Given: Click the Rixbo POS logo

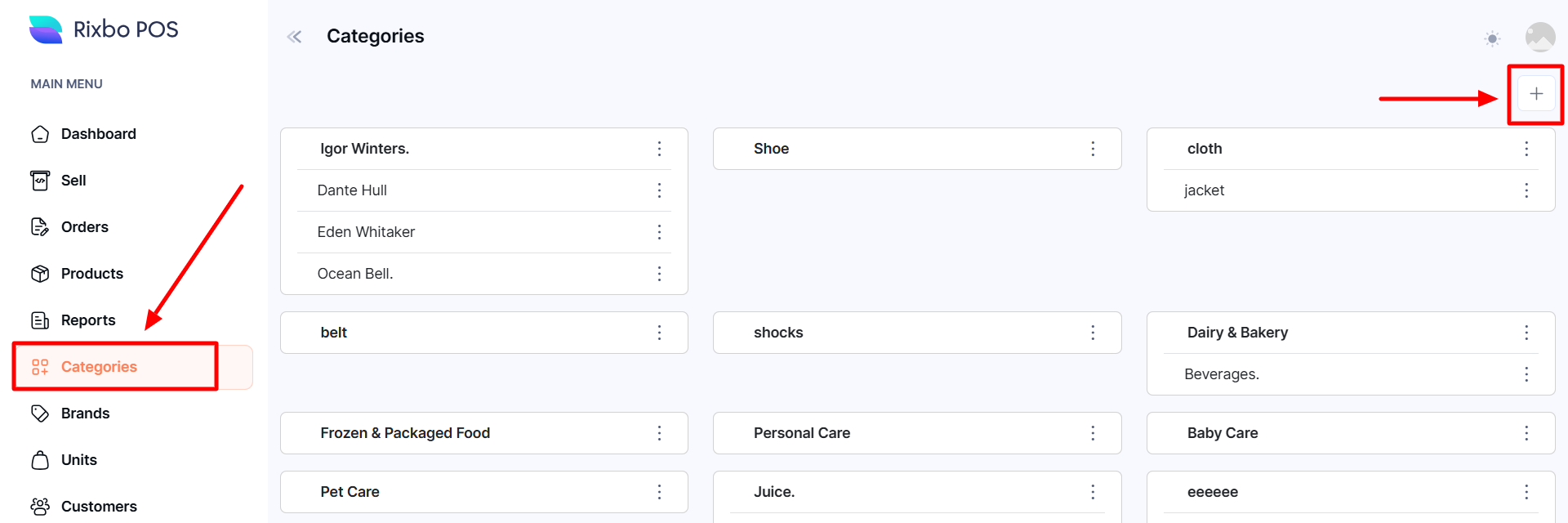Looking at the screenshot, I should point(104,29).
